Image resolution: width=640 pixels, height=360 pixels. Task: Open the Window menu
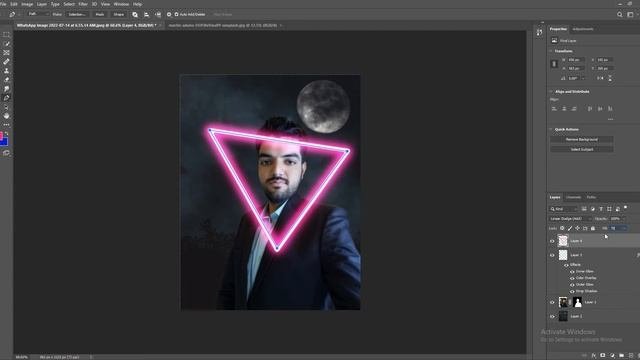pyautogui.click(x=121, y=4)
